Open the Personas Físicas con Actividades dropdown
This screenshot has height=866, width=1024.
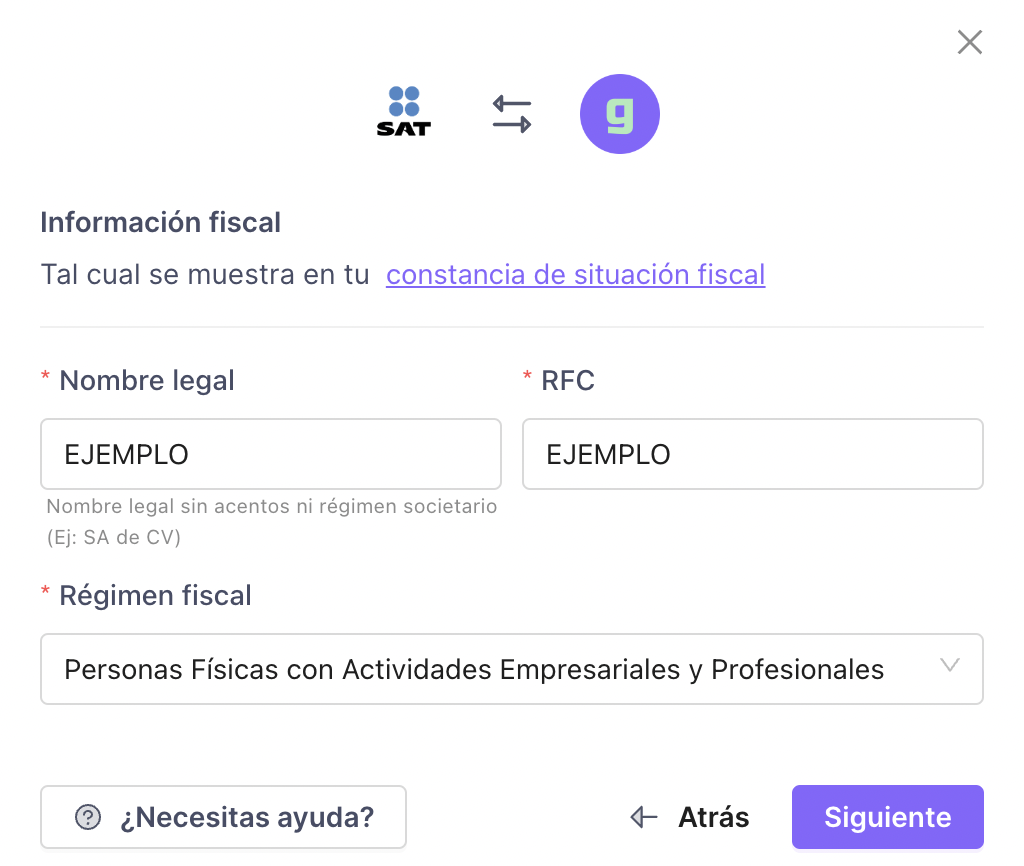[512, 669]
